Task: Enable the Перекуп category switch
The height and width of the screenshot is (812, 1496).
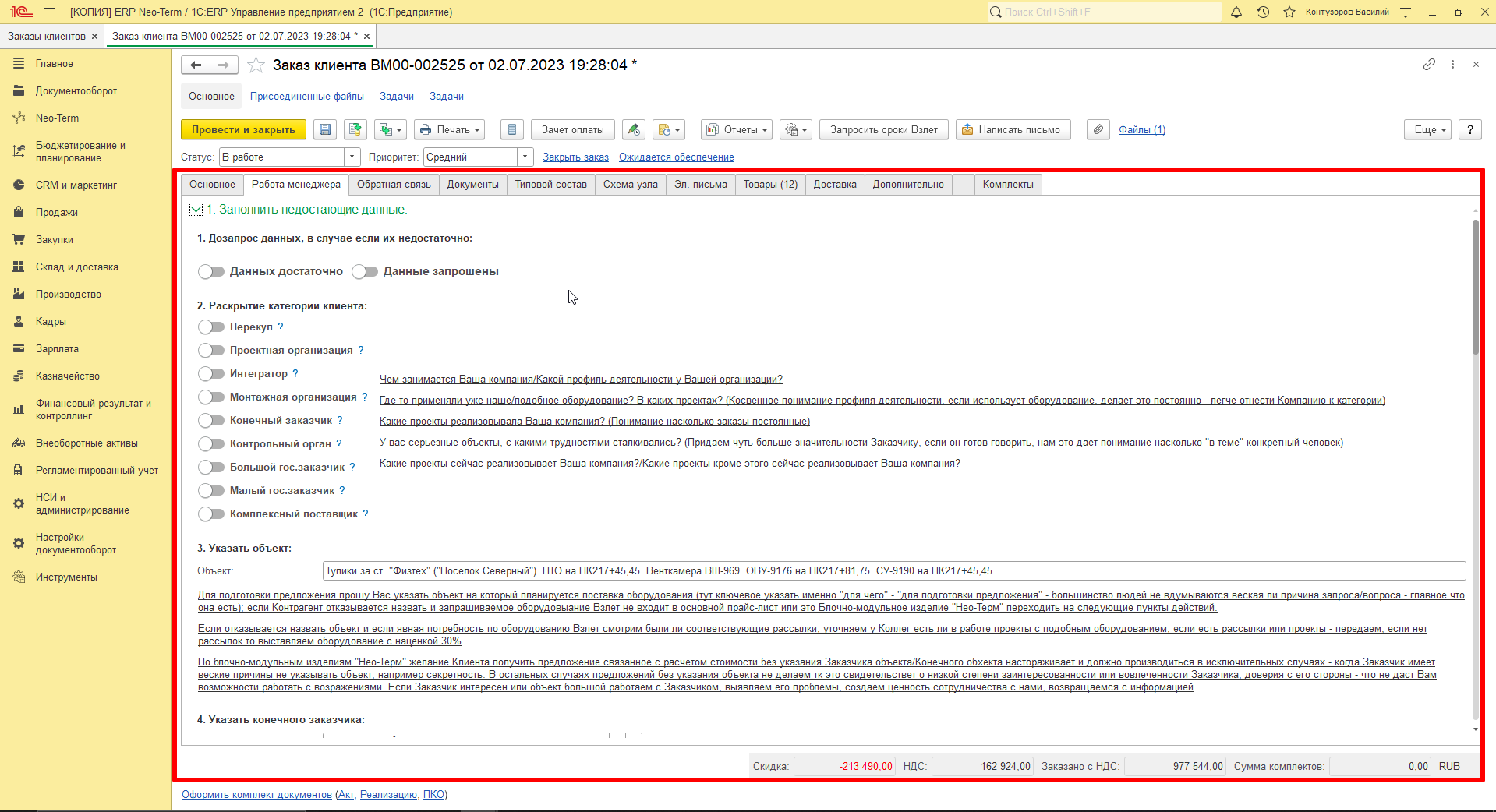Action: 211,327
